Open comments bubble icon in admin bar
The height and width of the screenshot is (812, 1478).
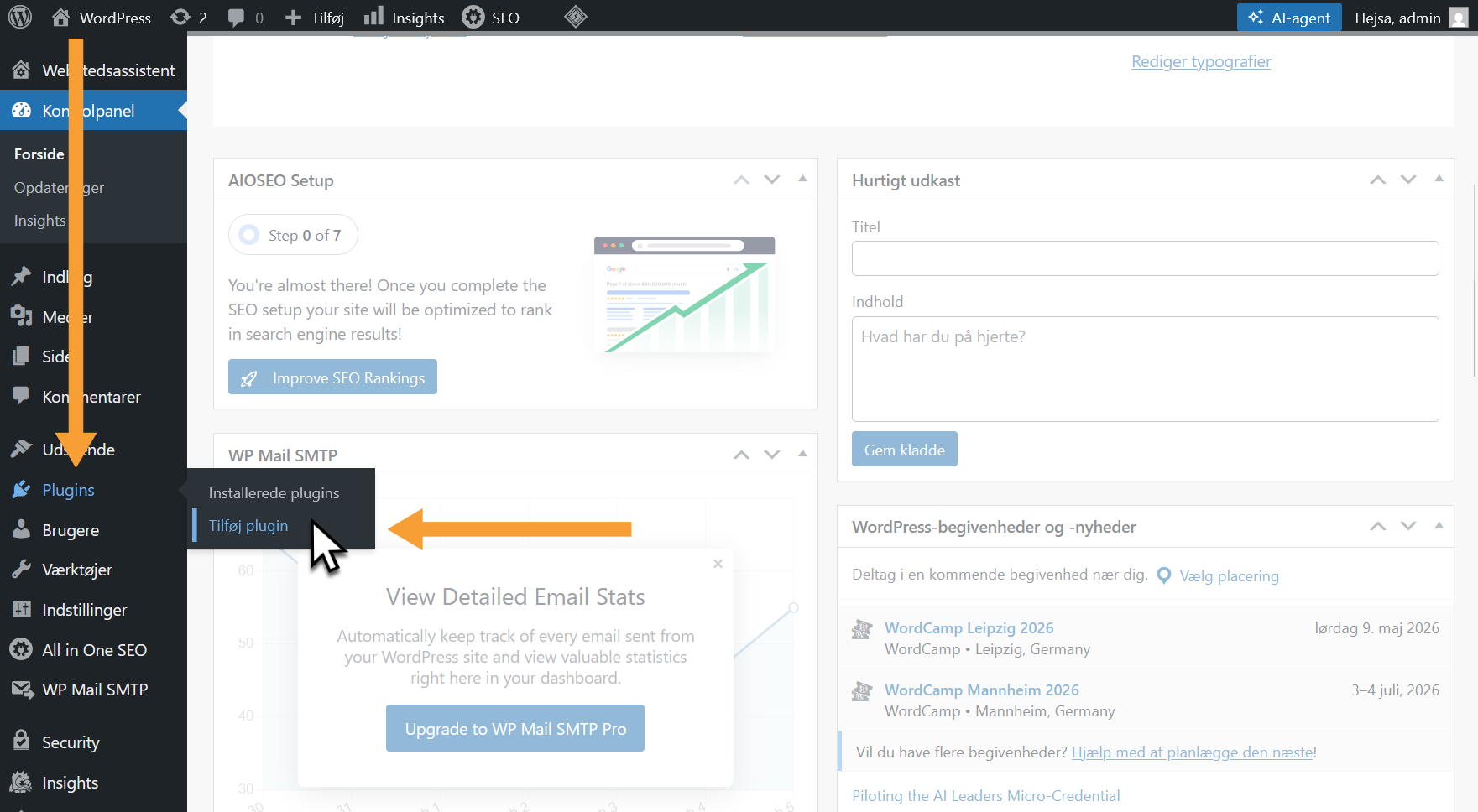[237, 18]
